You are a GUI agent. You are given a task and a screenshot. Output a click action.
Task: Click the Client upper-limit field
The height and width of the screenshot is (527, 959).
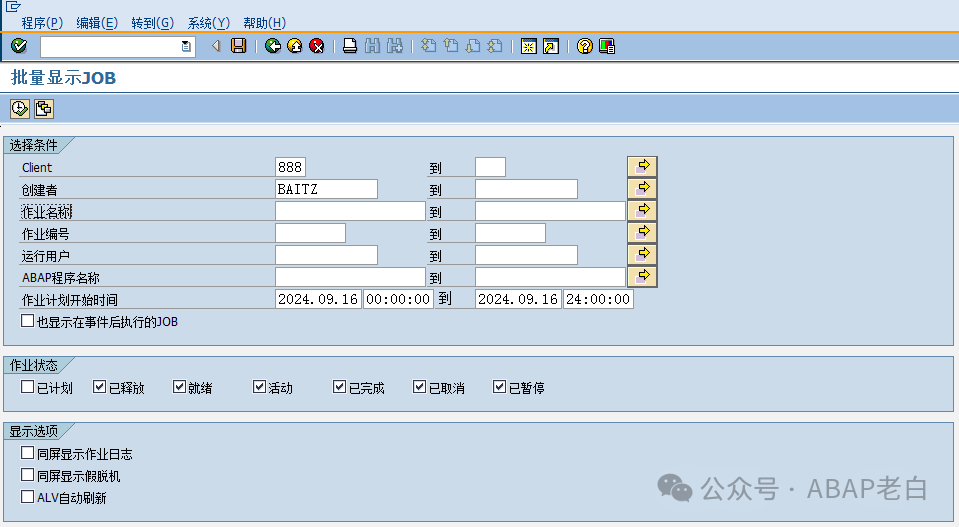click(x=491, y=167)
